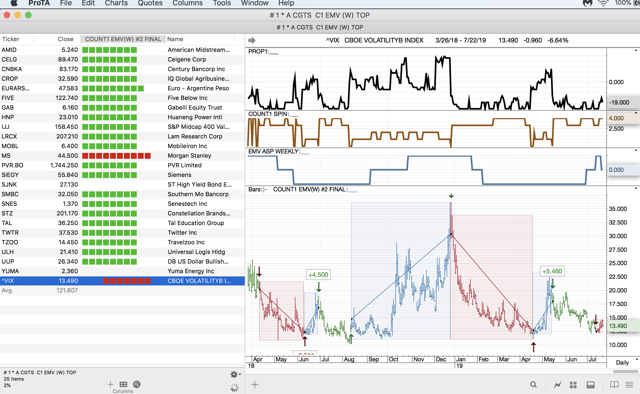Image resolution: width=640 pixels, height=394 pixels.
Task: Click the plus icon below the chart
Action: point(255,385)
